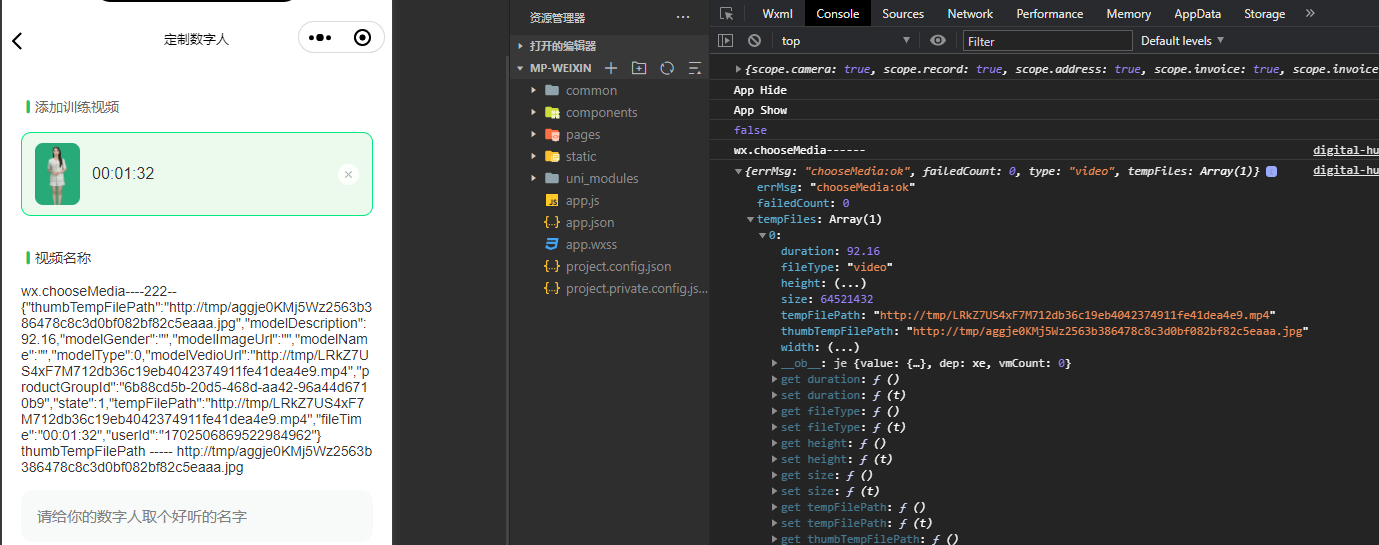The image size is (1379, 545).
Task: Click the new folder icon in MP-WEIXIN
Action: tap(639, 68)
